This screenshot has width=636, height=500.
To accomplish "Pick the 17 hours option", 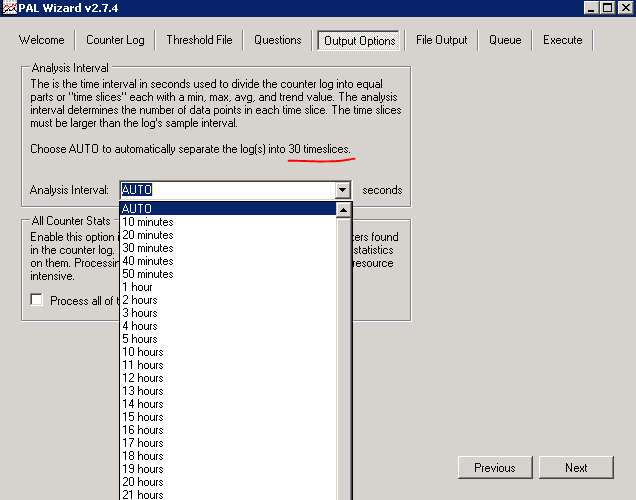I will [228, 442].
